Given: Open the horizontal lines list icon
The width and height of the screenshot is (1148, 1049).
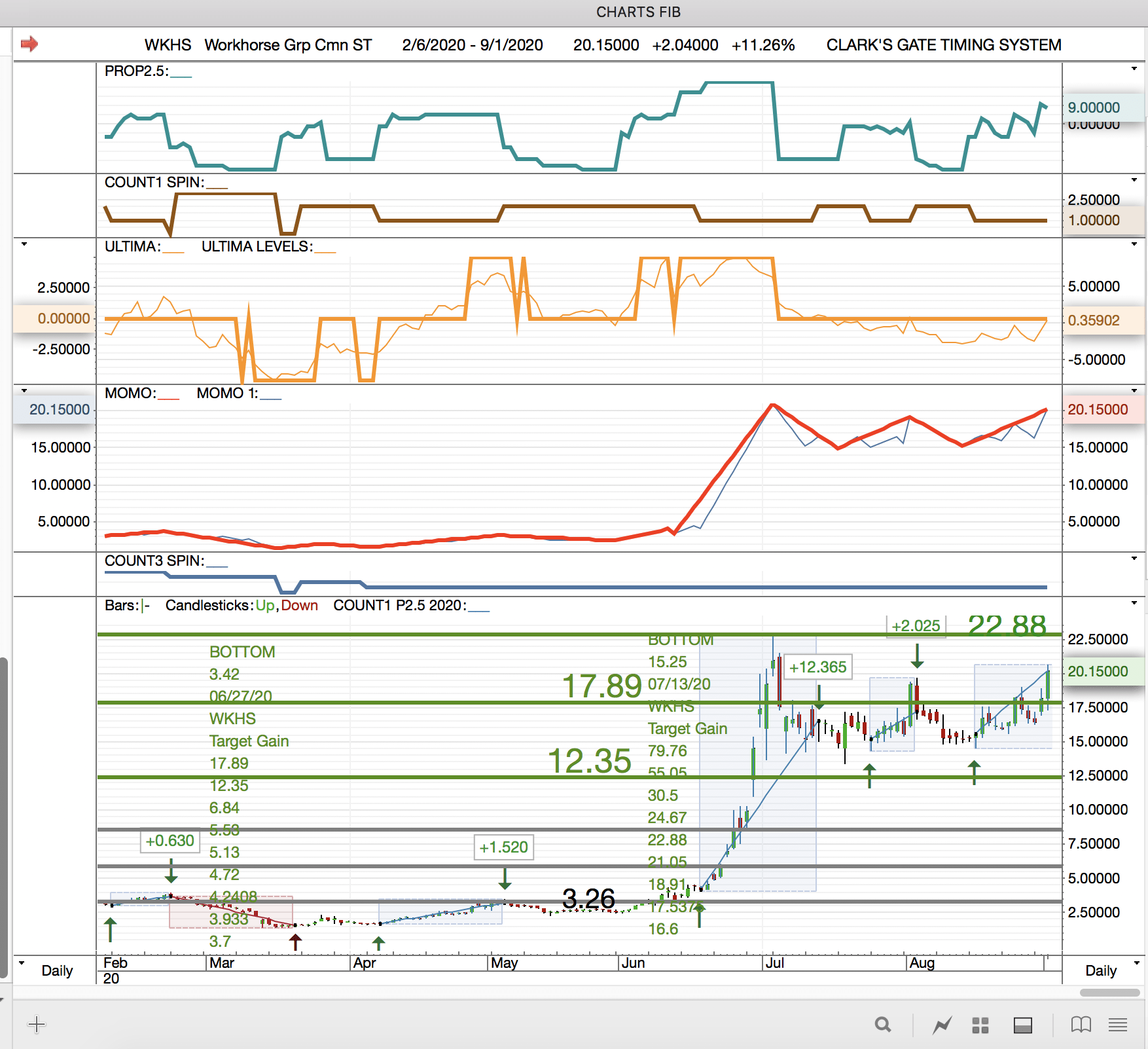Looking at the screenshot, I should (x=1118, y=1025).
